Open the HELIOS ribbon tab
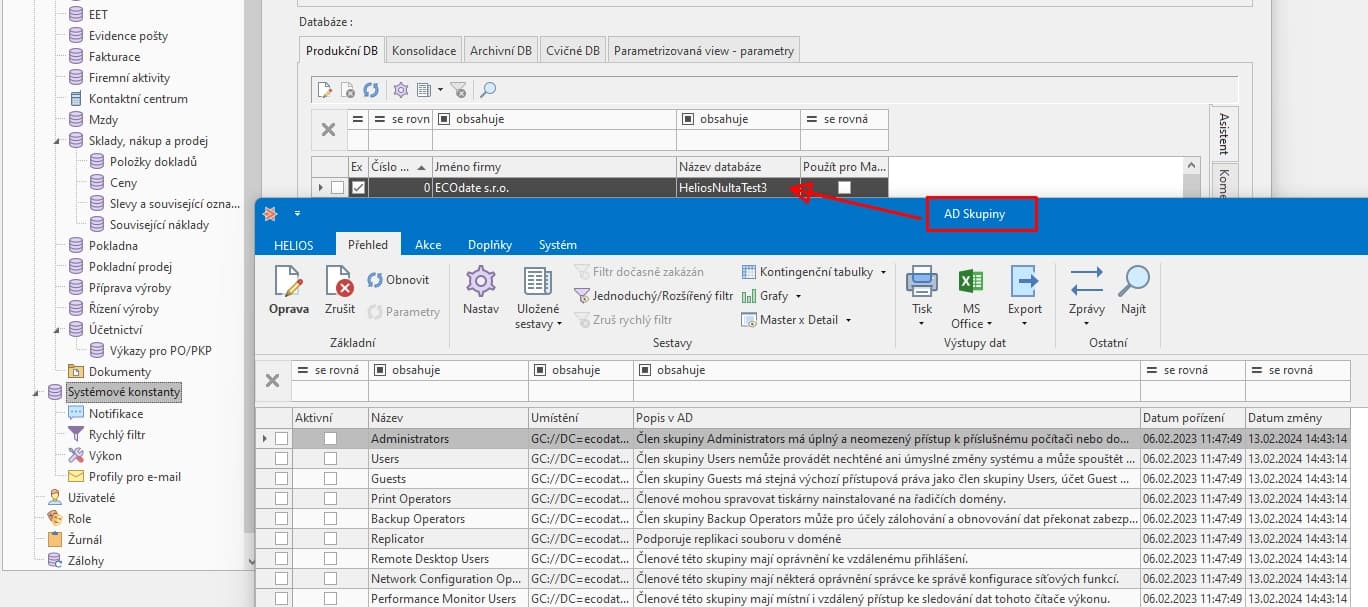This screenshot has width=1368, height=607. 293,244
